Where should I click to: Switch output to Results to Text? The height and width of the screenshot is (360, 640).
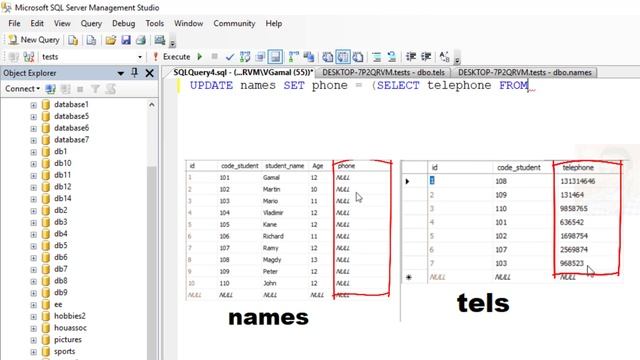327,57
